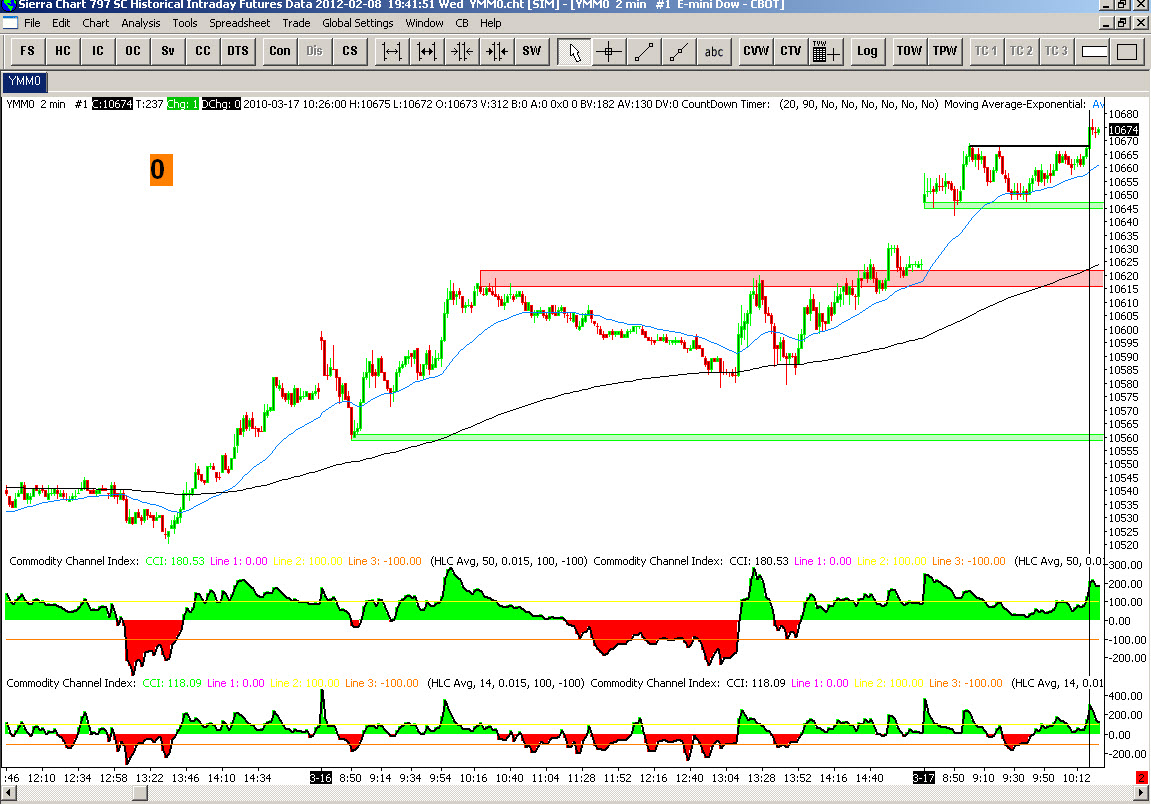Click the horizontal scrollbar thumb
1151x804 pixels.
[139, 793]
